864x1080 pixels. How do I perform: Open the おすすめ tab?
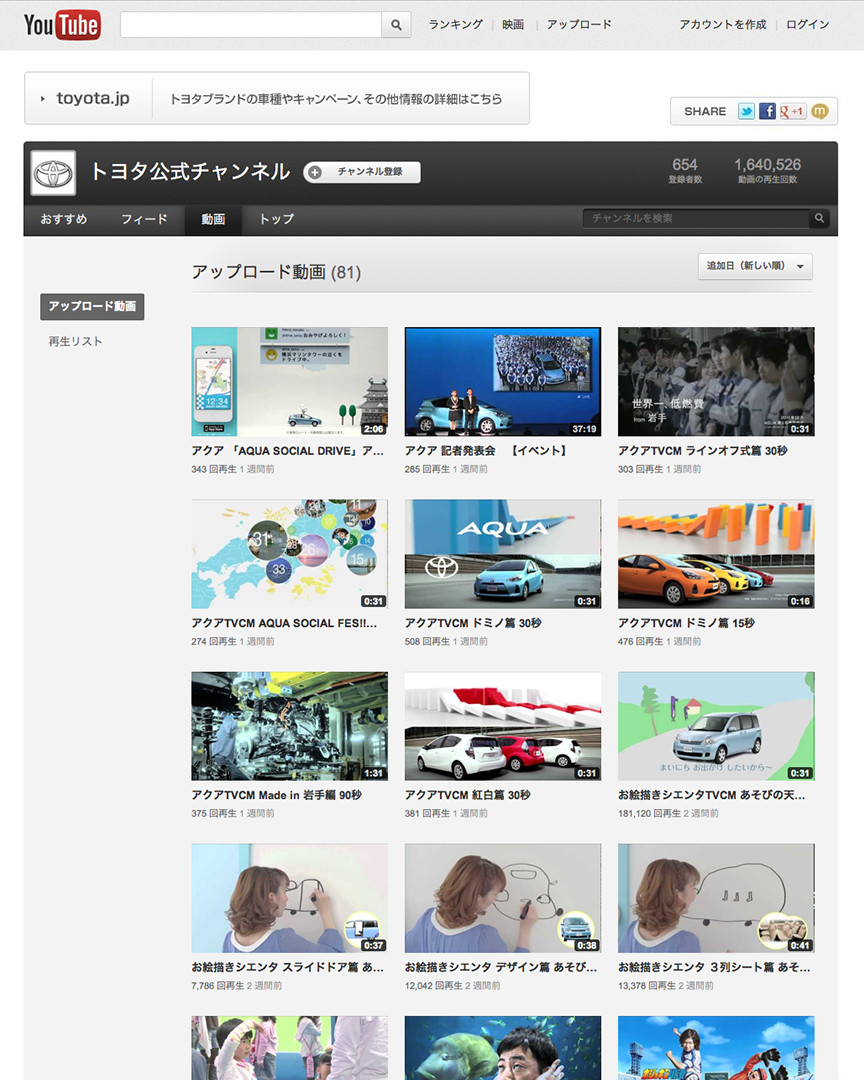63,219
